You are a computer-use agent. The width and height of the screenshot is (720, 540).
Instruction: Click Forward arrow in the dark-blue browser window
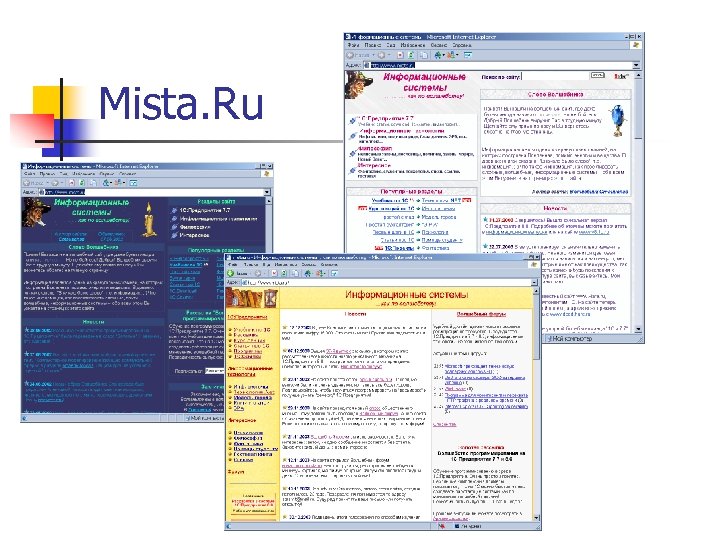(55, 183)
